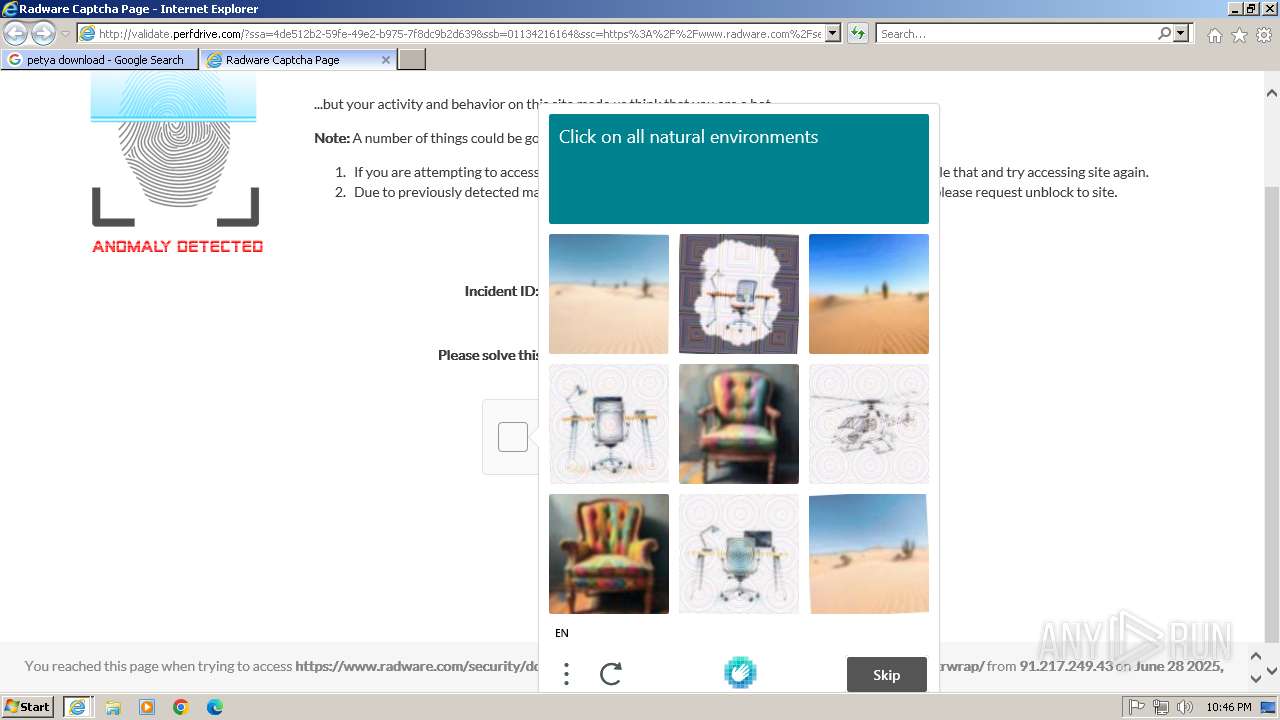
Task: Click the volume speaker tray icon
Action: tap(1185, 707)
